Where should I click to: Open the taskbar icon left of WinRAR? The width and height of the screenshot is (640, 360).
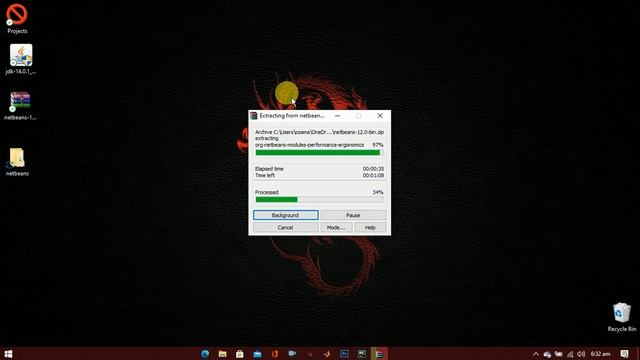tap(362, 353)
